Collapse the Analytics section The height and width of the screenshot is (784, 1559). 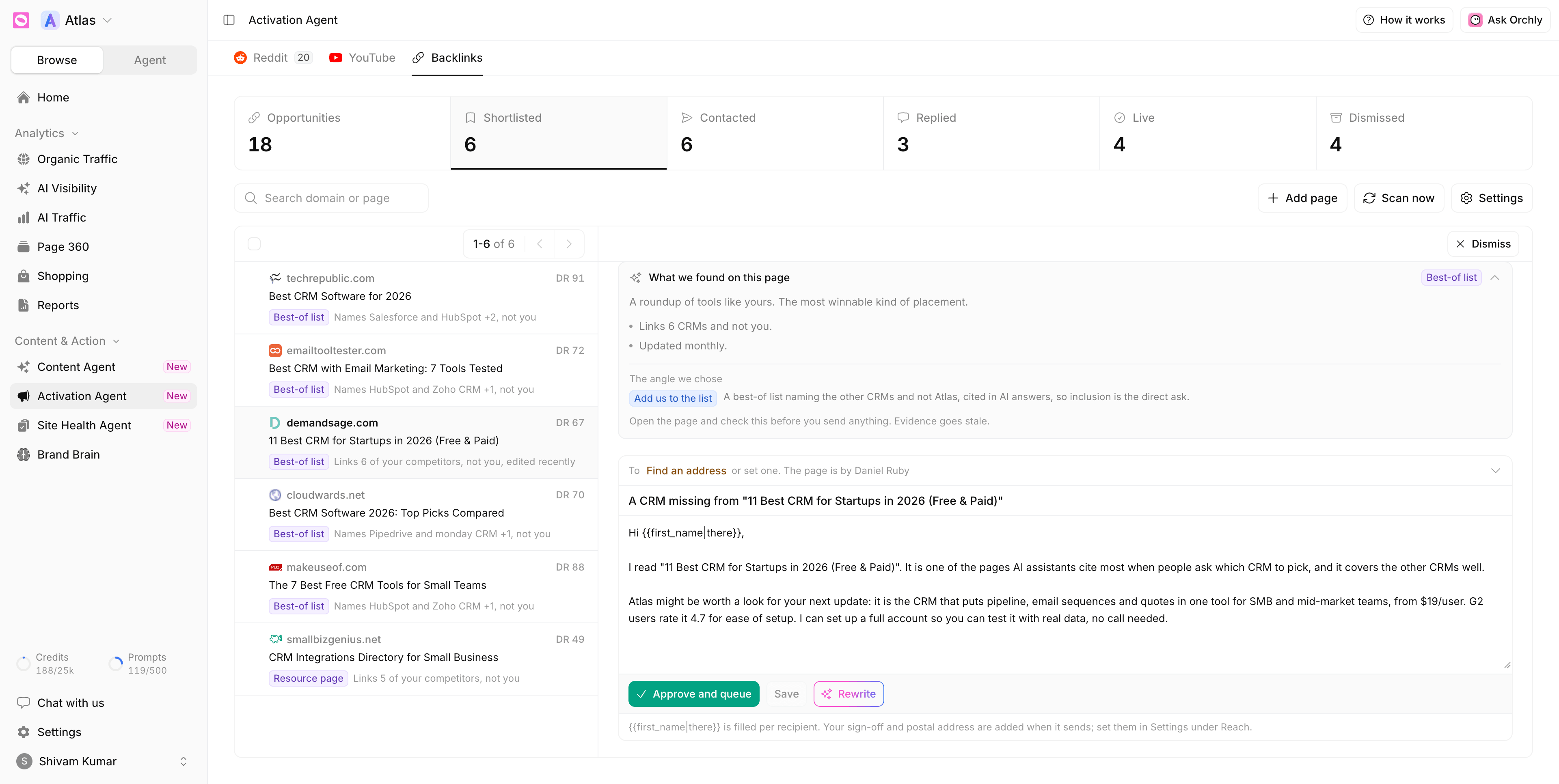(x=75, y=134)
